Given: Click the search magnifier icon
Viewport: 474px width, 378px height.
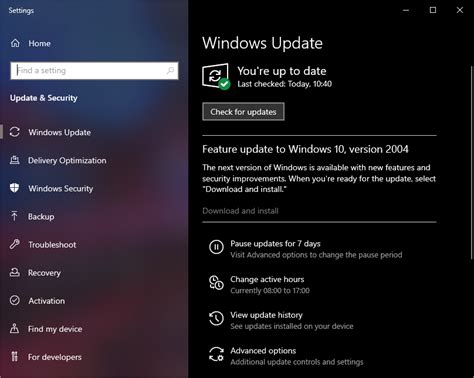Looking at the screenshot, I should point(170,70).
